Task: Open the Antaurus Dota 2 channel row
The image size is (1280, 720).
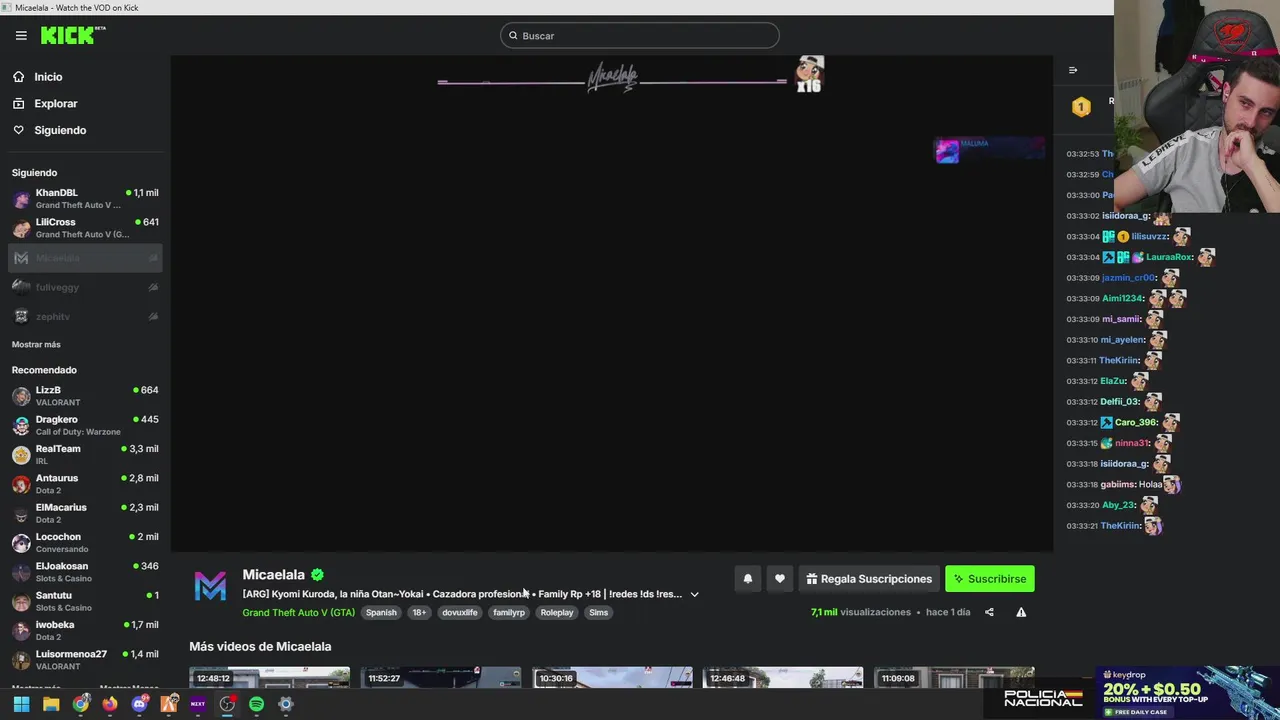Action: coord(85,484)
